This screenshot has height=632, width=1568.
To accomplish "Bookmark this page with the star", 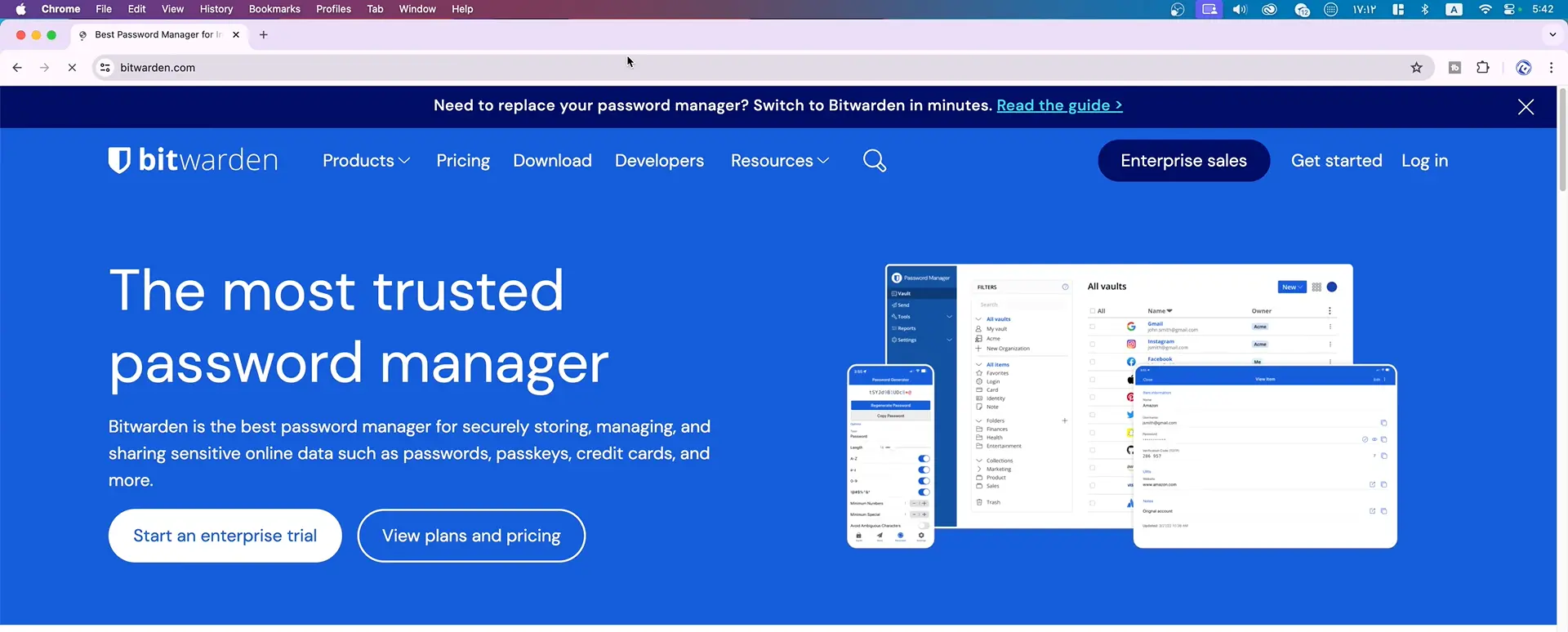I will click(x=1416, y=68).
